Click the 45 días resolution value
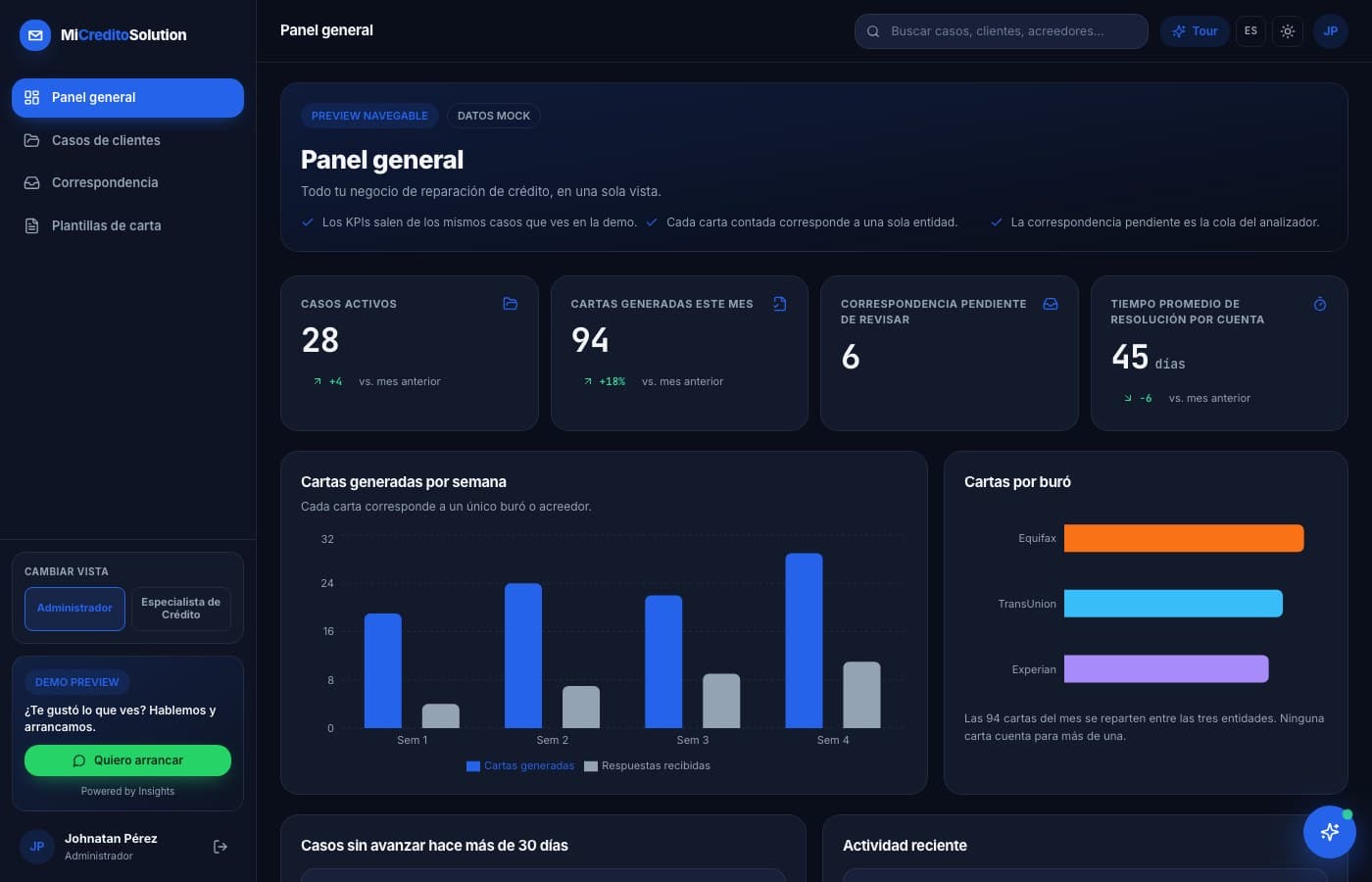The image size is (1372, 882). tap(1149, 357)
